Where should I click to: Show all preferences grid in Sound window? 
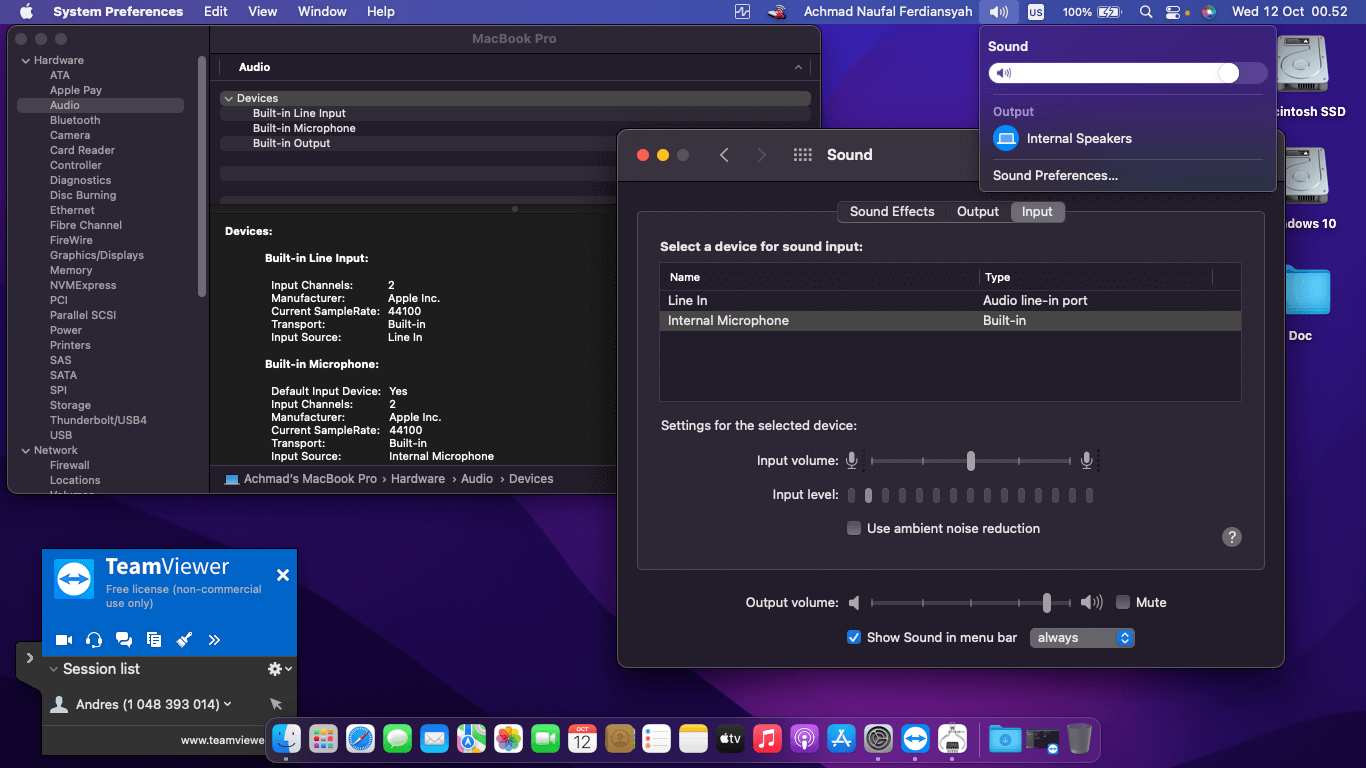tap(802, 155)
